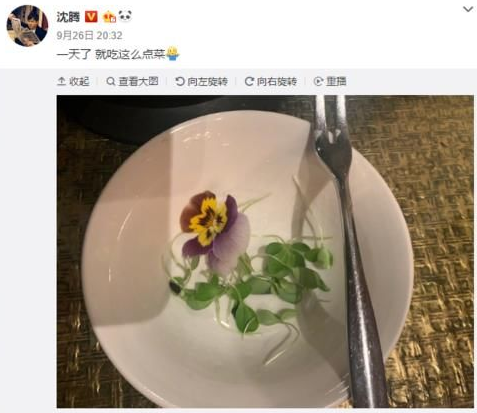Click the circular play icon beside 重播
477x413 pixels.
(318, 81)
